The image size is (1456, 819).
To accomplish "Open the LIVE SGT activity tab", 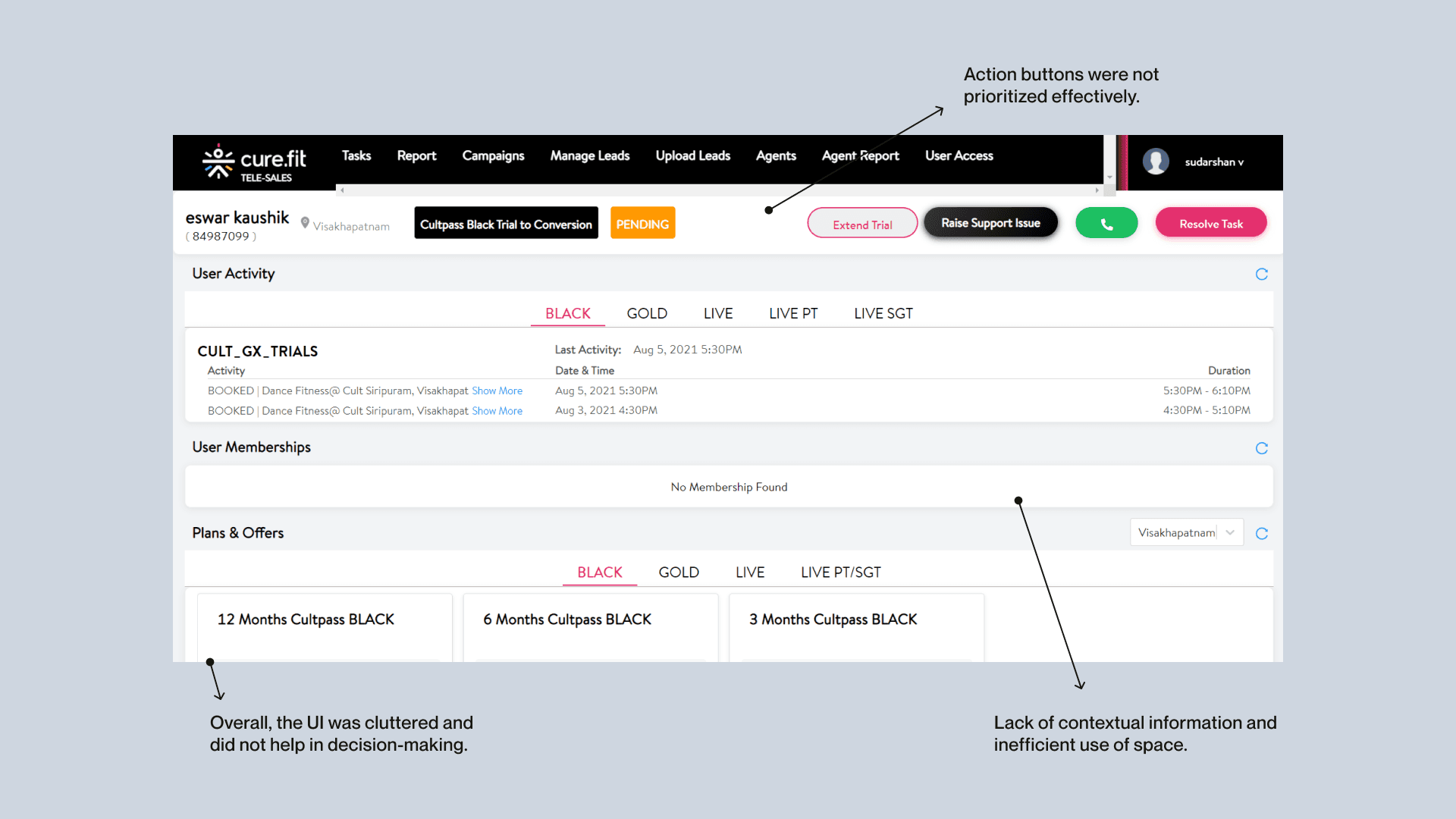I will click(883, 313).
